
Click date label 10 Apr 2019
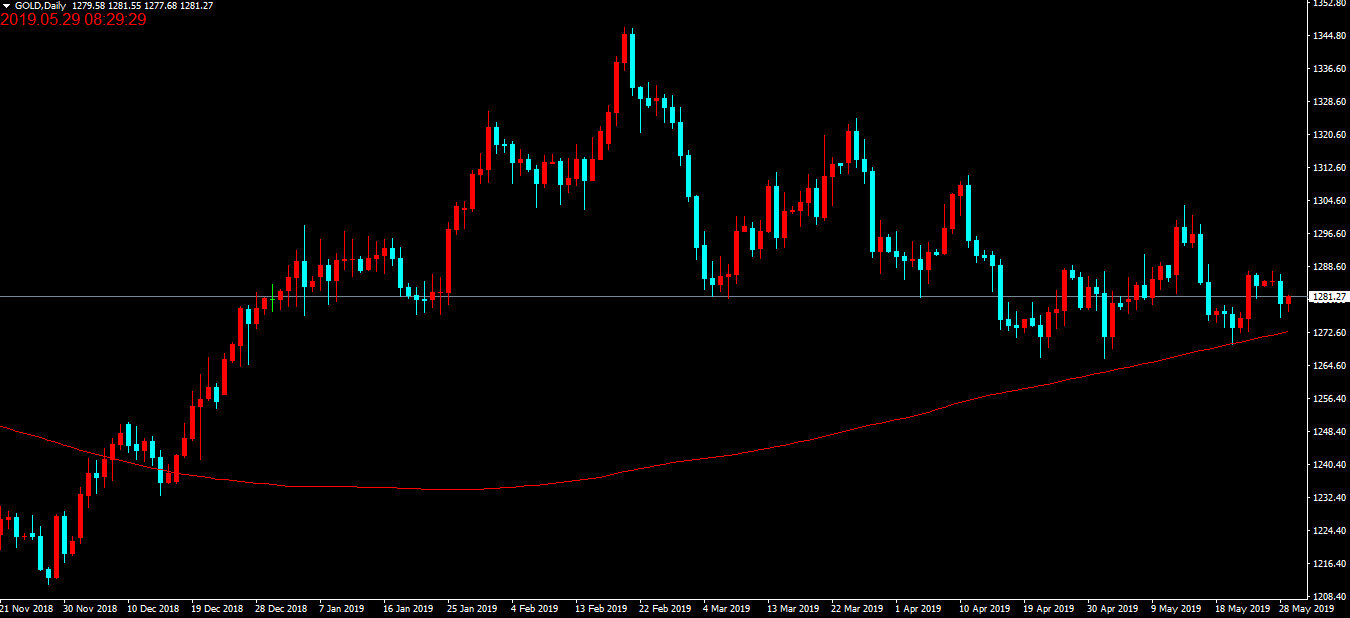click(984, 608)
